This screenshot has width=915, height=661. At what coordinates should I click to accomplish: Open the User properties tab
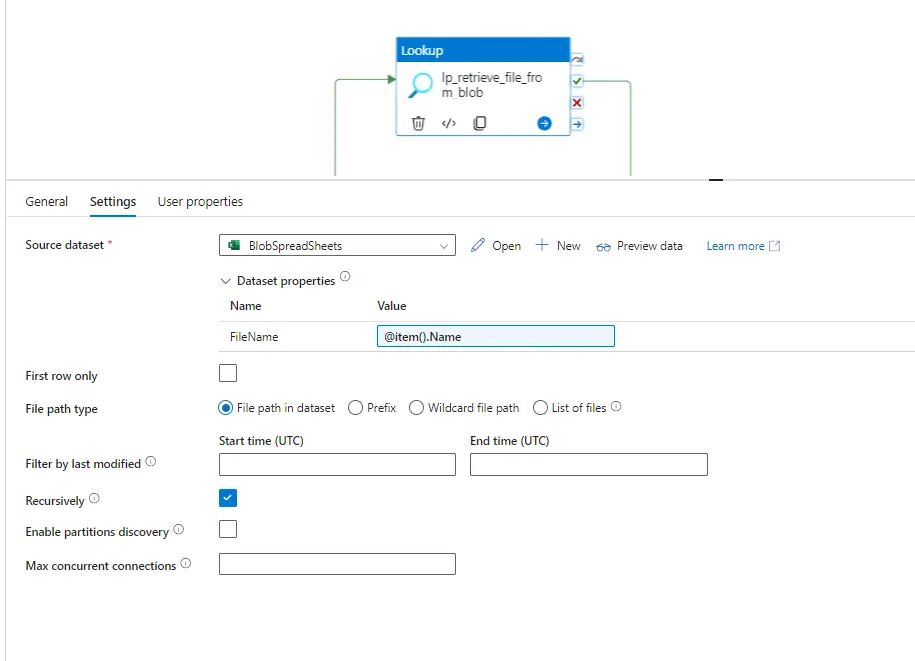point(200,201)
